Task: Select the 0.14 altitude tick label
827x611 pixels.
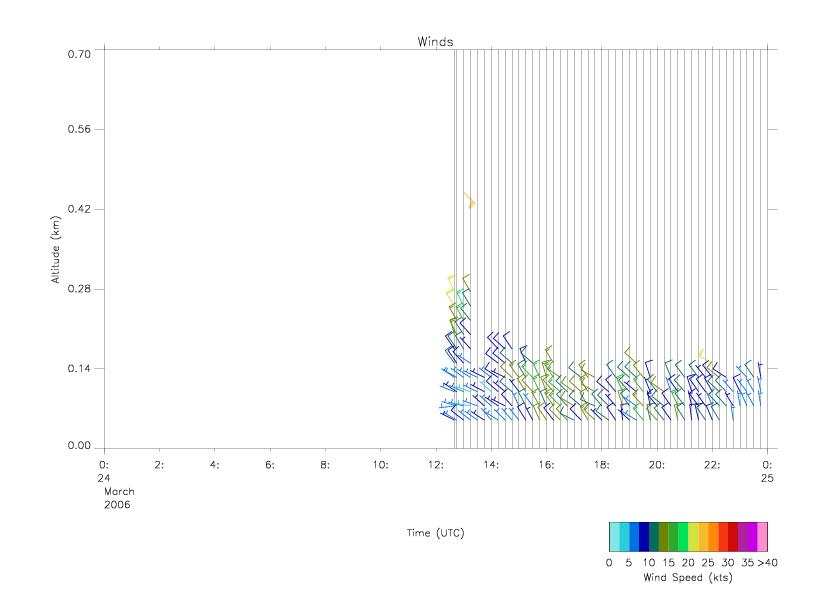Action: pos(79,368)
